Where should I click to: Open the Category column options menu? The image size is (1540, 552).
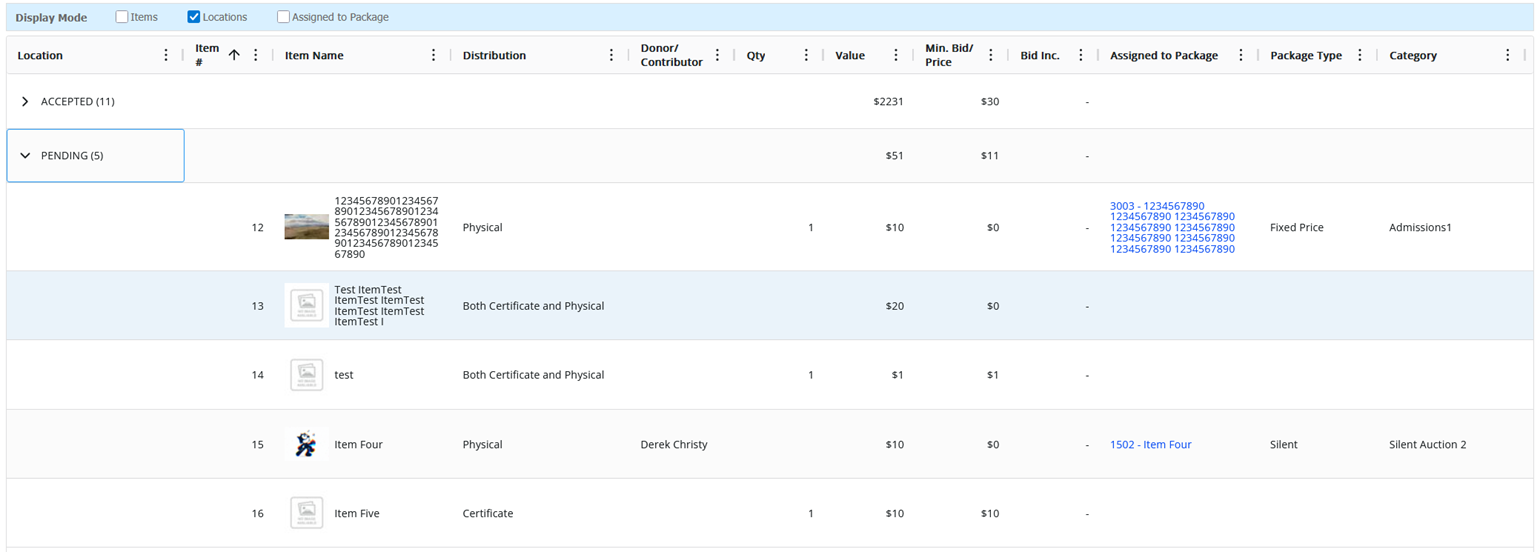point(1507,56)
